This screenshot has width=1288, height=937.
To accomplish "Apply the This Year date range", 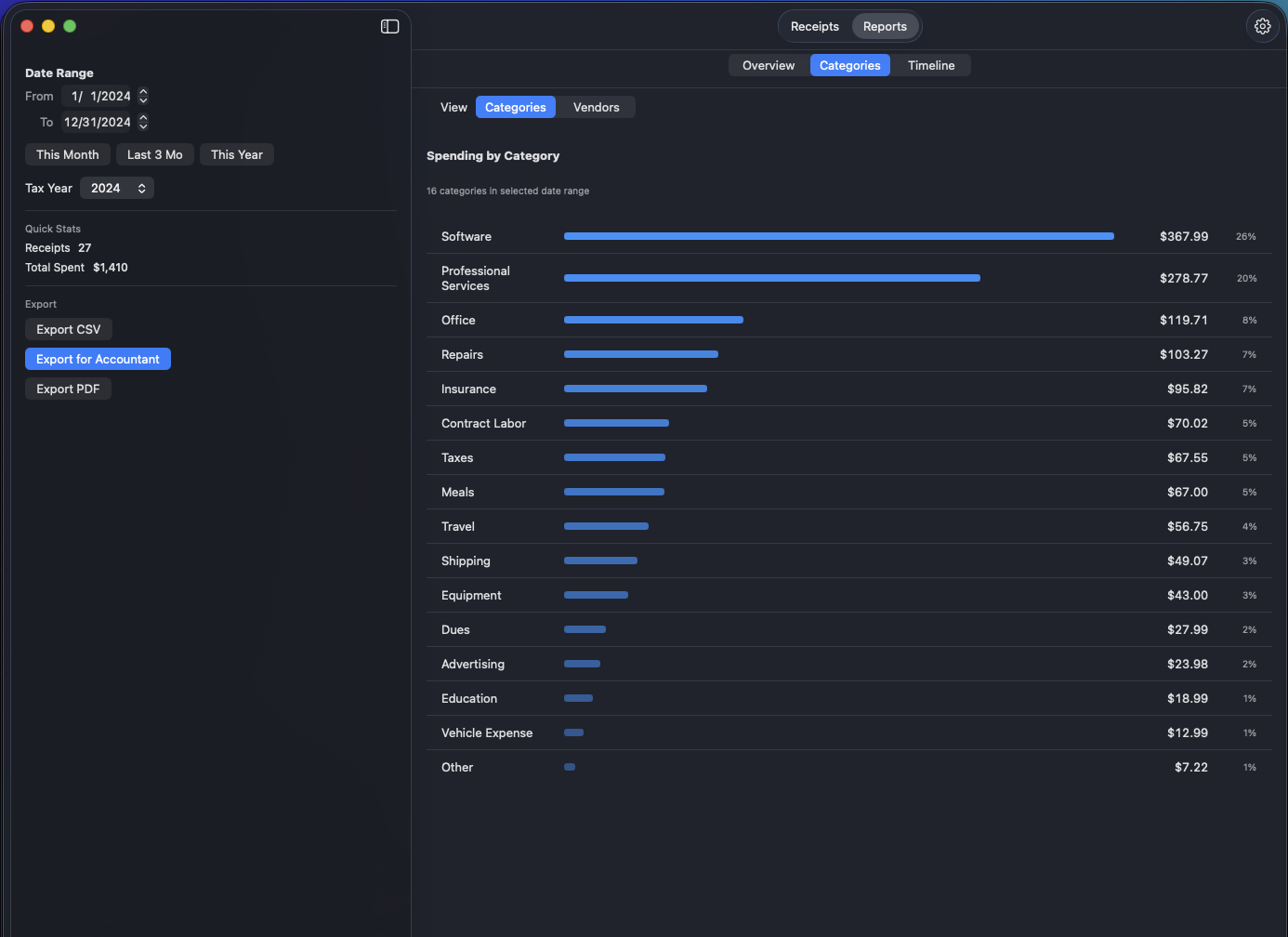I will click(236, 155).
